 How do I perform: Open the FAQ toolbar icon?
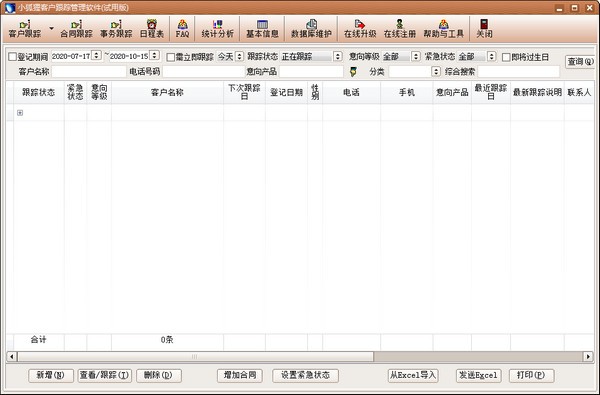(182, 29)
